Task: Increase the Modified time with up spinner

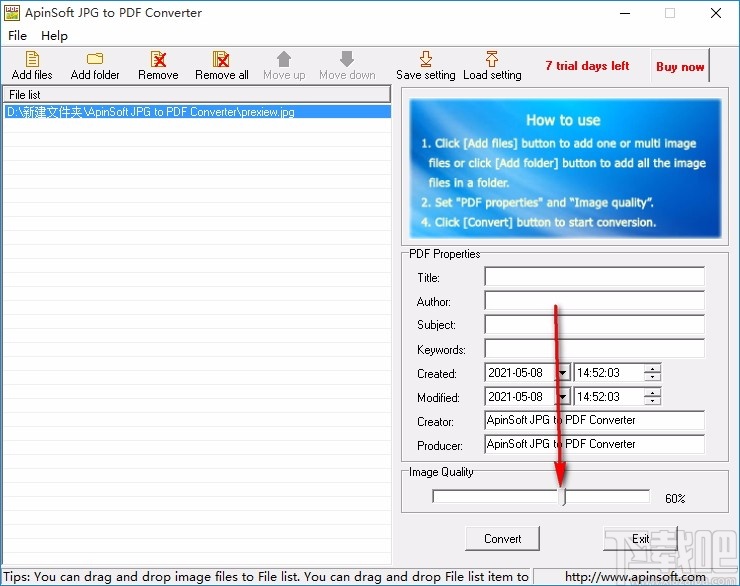Action: [x=652, y=393]
